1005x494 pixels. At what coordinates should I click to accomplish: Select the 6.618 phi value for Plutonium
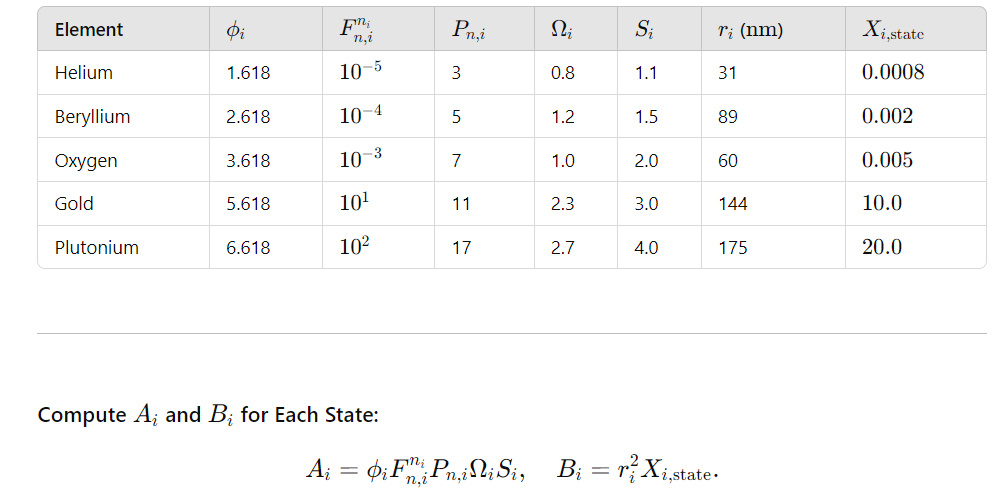pos(248,247)
